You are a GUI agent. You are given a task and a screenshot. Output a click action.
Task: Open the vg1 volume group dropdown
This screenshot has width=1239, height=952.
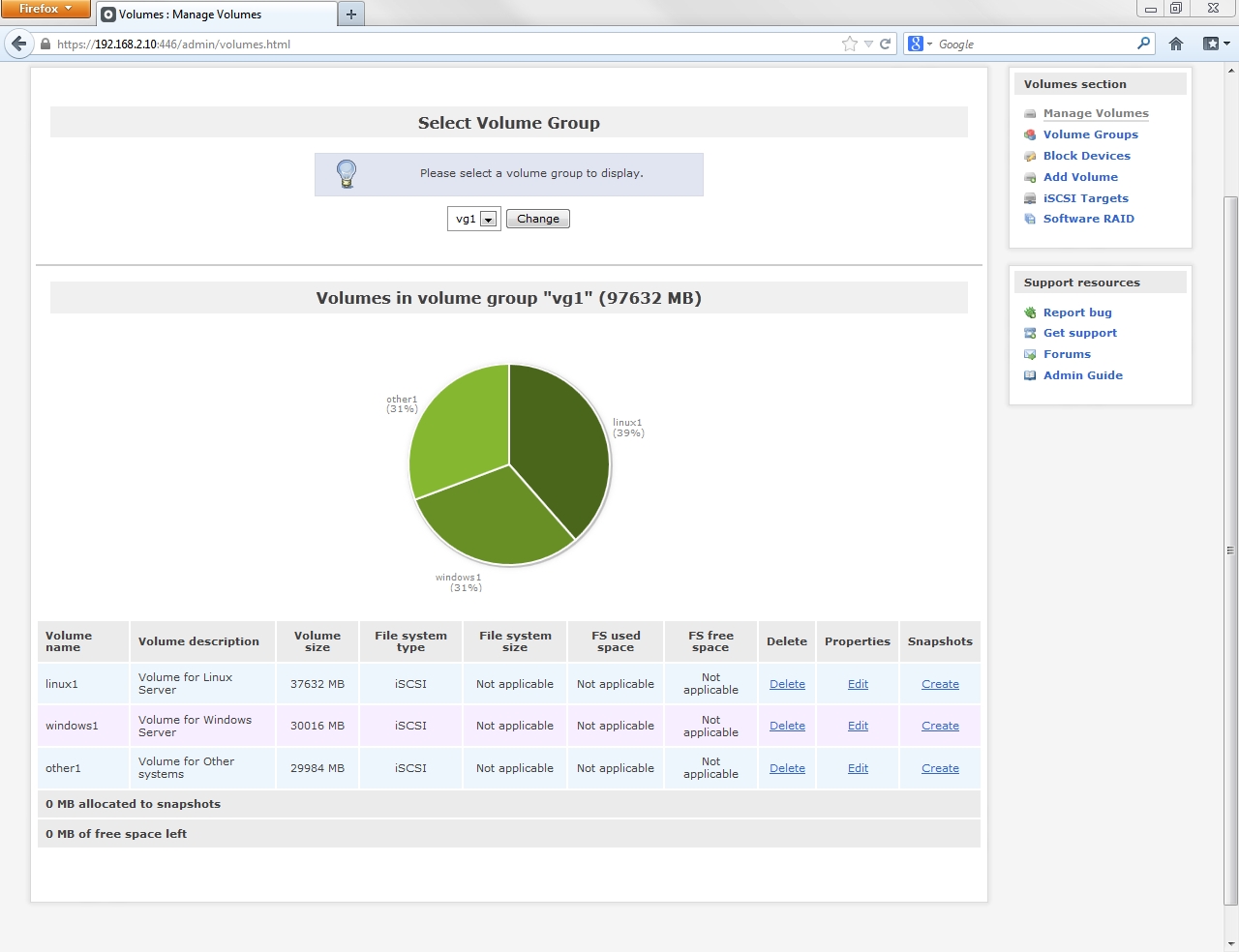click(474, 220)
